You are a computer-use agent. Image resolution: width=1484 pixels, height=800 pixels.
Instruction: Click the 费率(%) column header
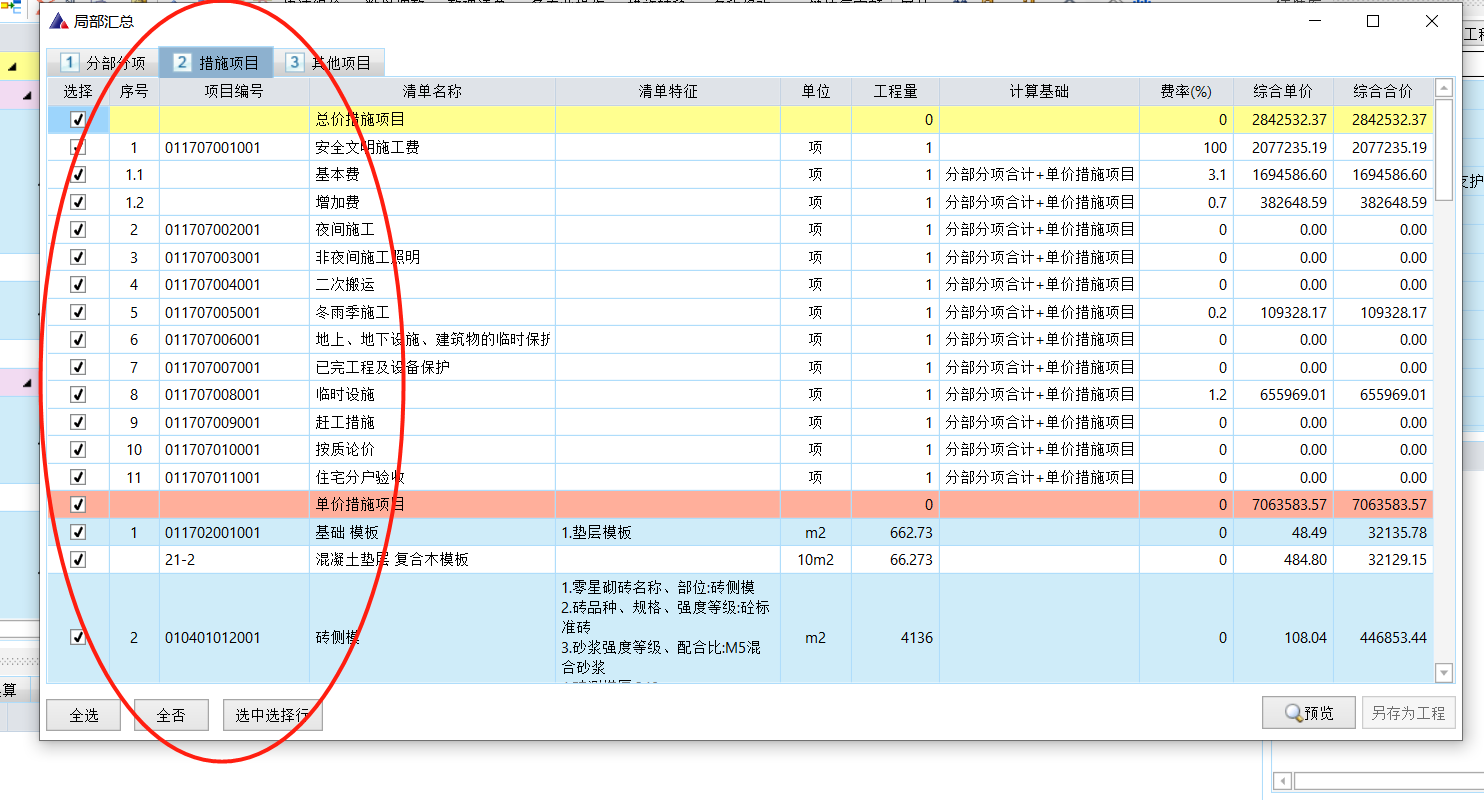(1186, 92)
